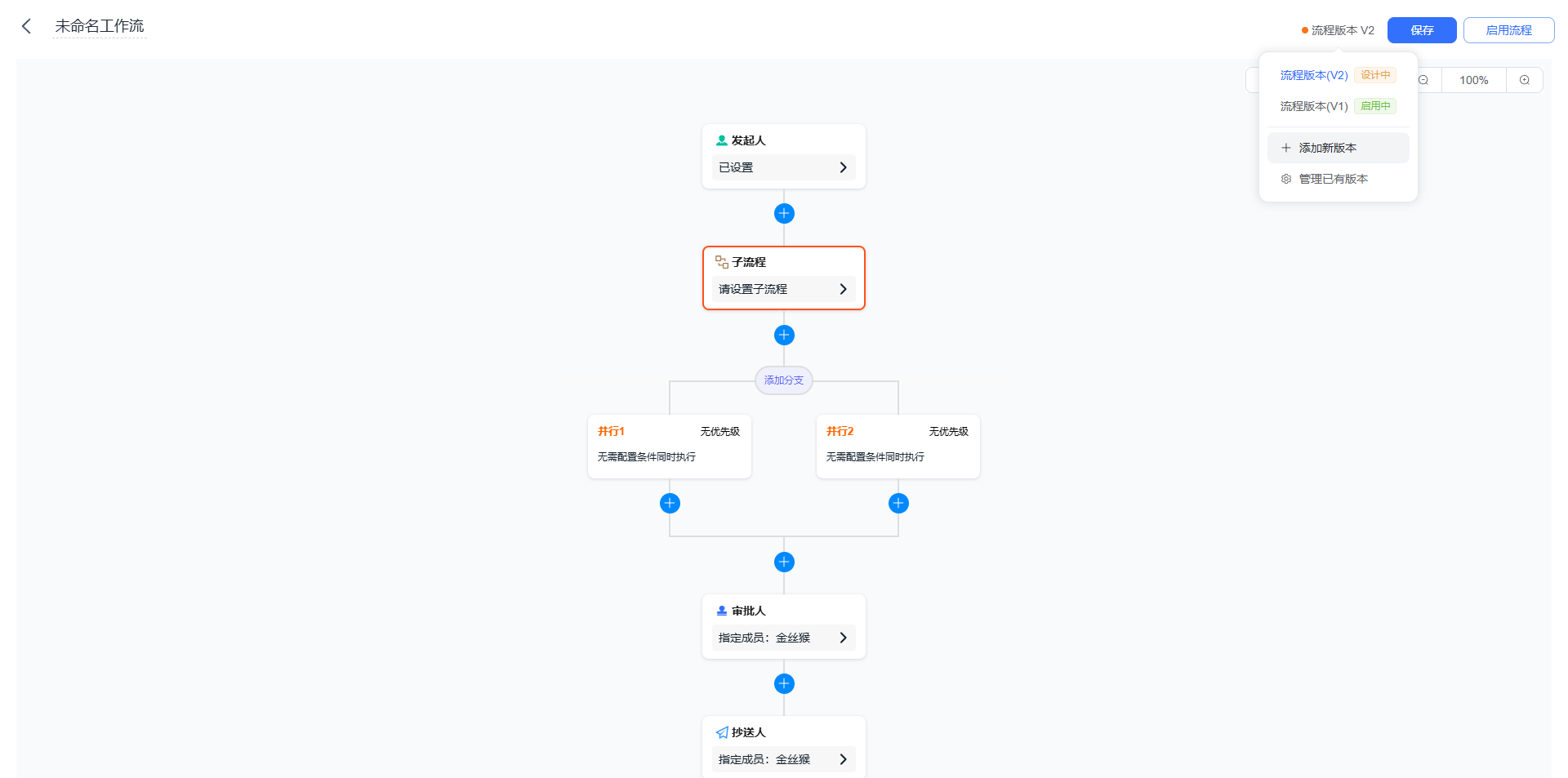Open 抄送人 指定成员 row

[784, 759]
